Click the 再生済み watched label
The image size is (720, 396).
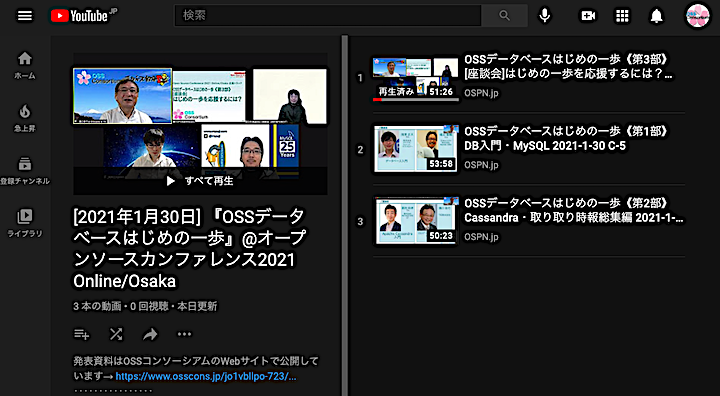(396, 91)
